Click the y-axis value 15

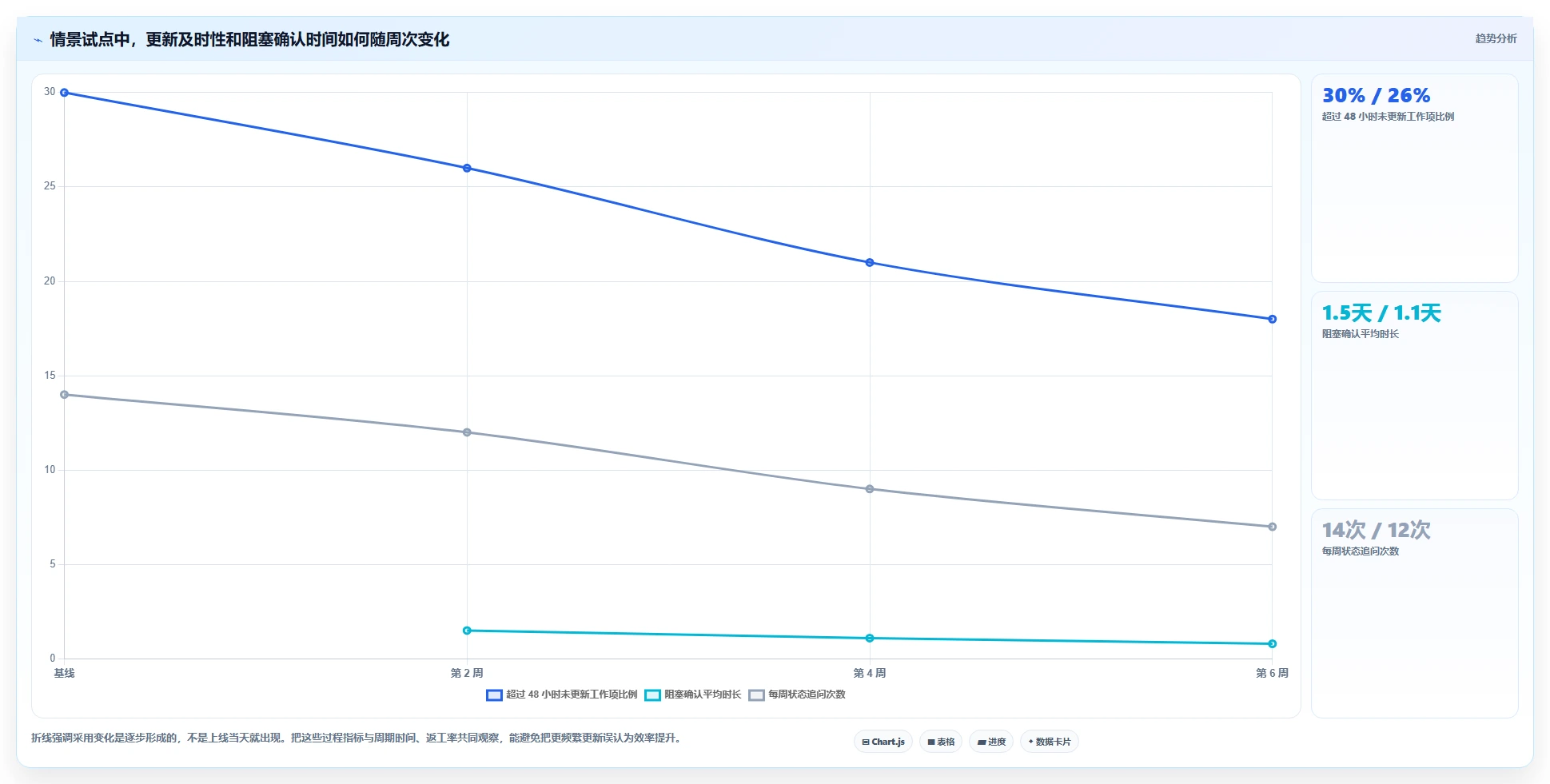coord(50,376)
